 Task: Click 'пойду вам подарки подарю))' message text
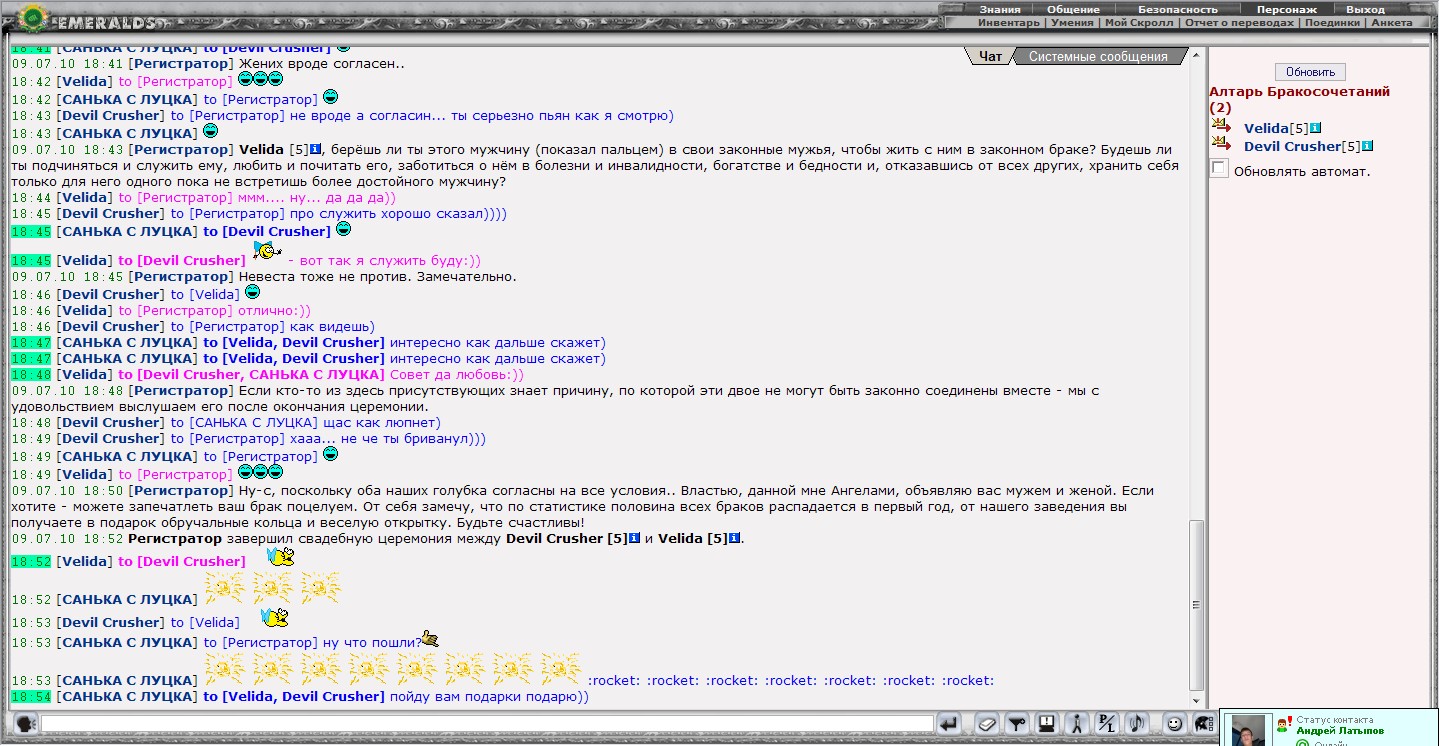489,696
